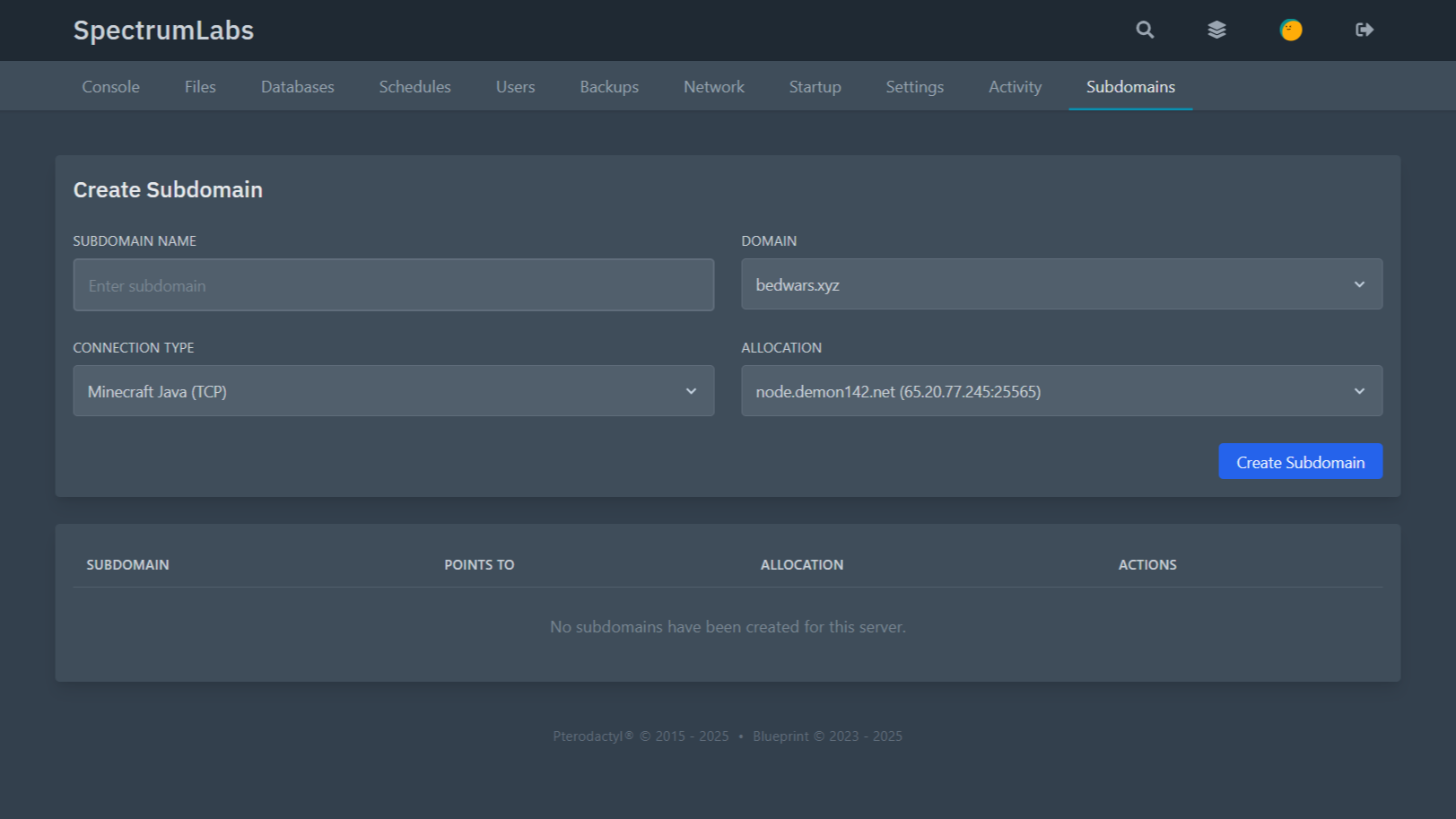Switch to the Backups tab
The image size is (1456, 819).
(609, 87)
